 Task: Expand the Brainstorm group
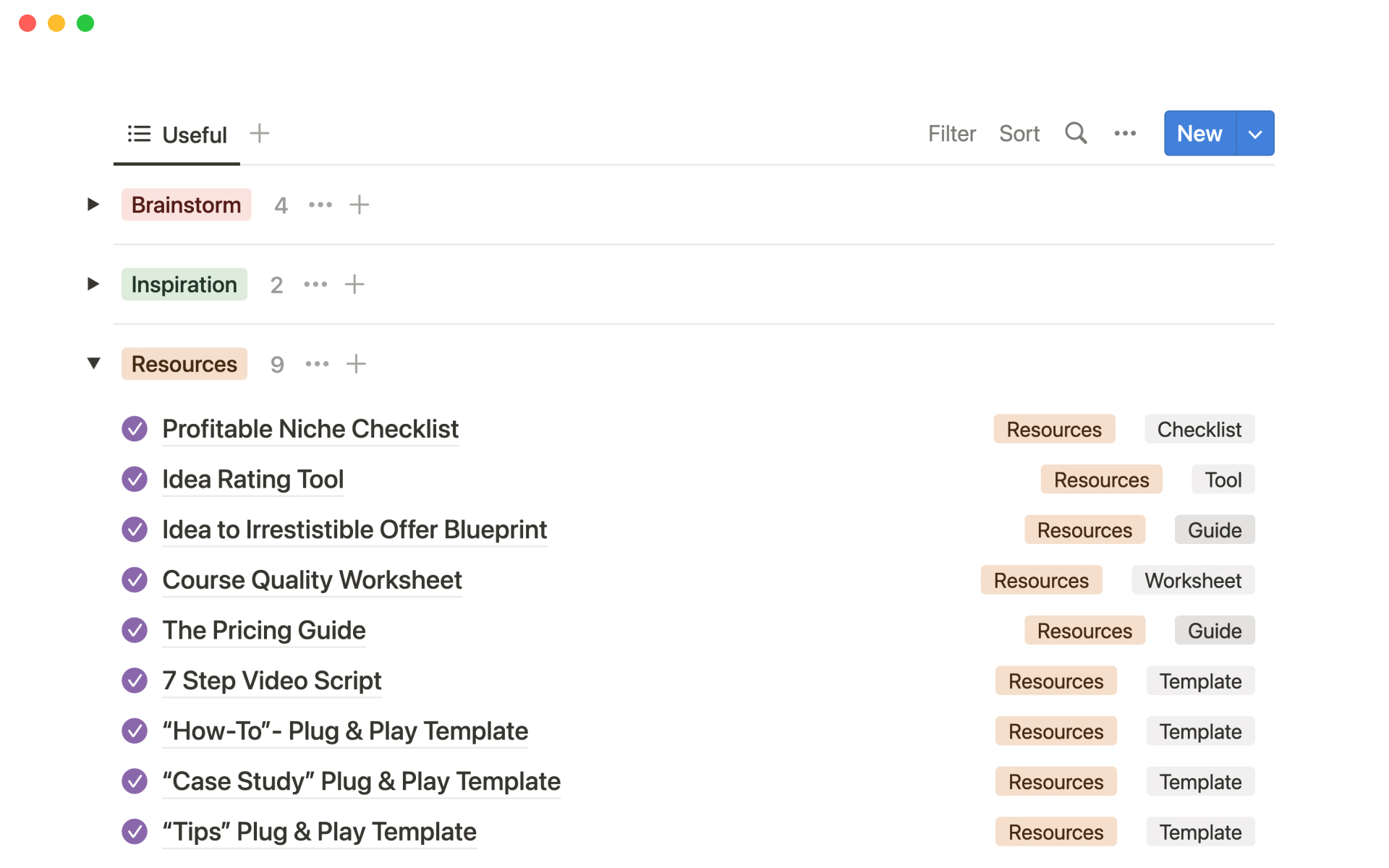point(93,205)
